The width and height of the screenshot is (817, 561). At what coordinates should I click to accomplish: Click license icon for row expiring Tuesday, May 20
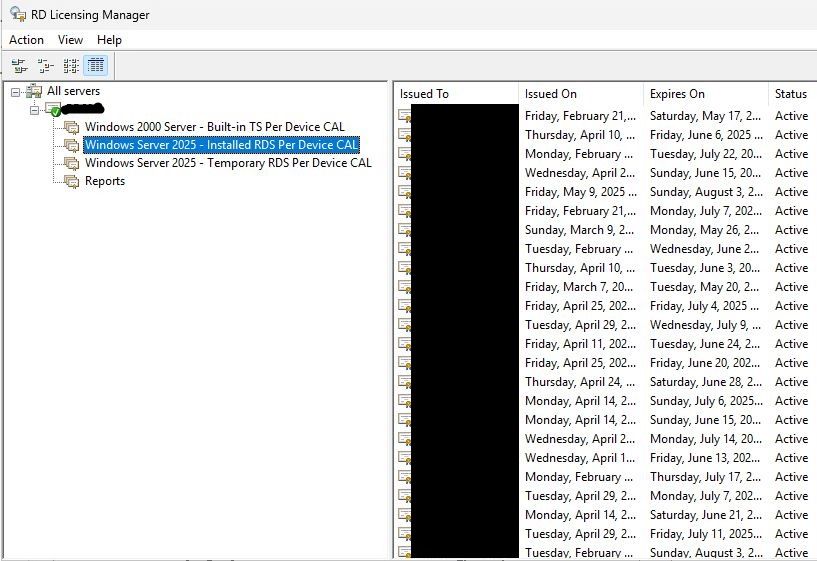click(x=404, y=287)
